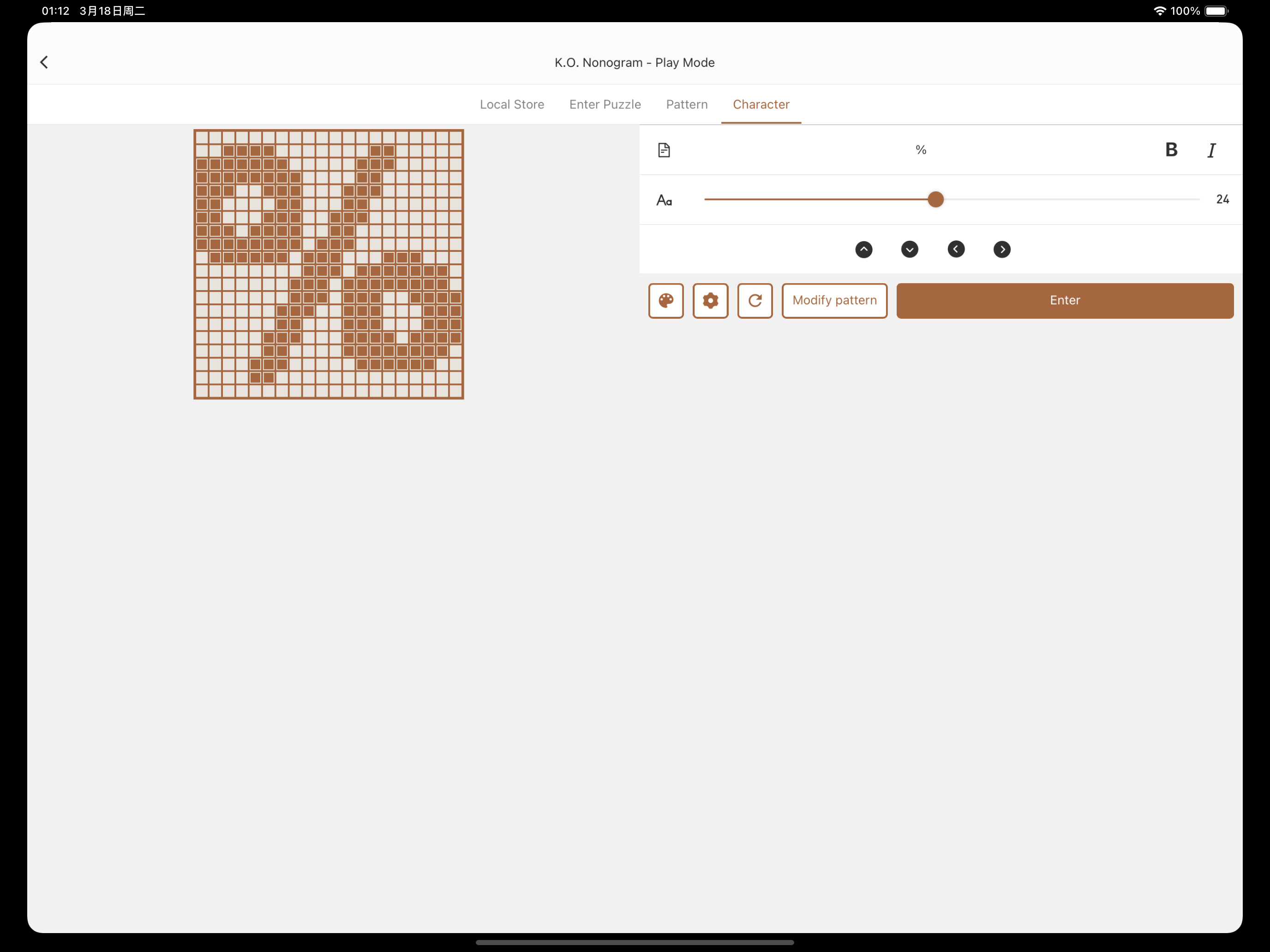1270x952 pixels.
Task: Toggle bold formatting with B
Action: click(x=1171, y=150)
